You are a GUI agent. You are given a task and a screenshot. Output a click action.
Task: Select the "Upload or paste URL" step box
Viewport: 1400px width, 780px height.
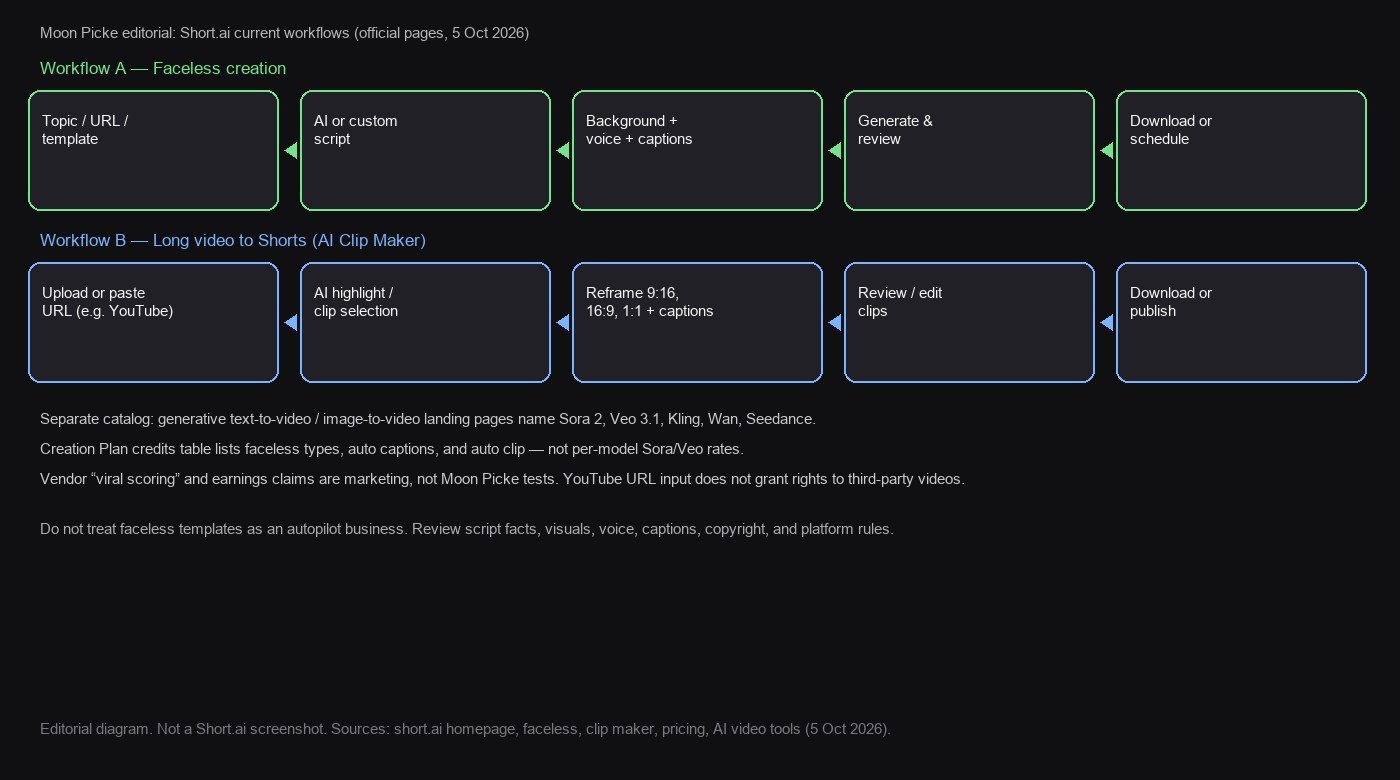[153, 323]
